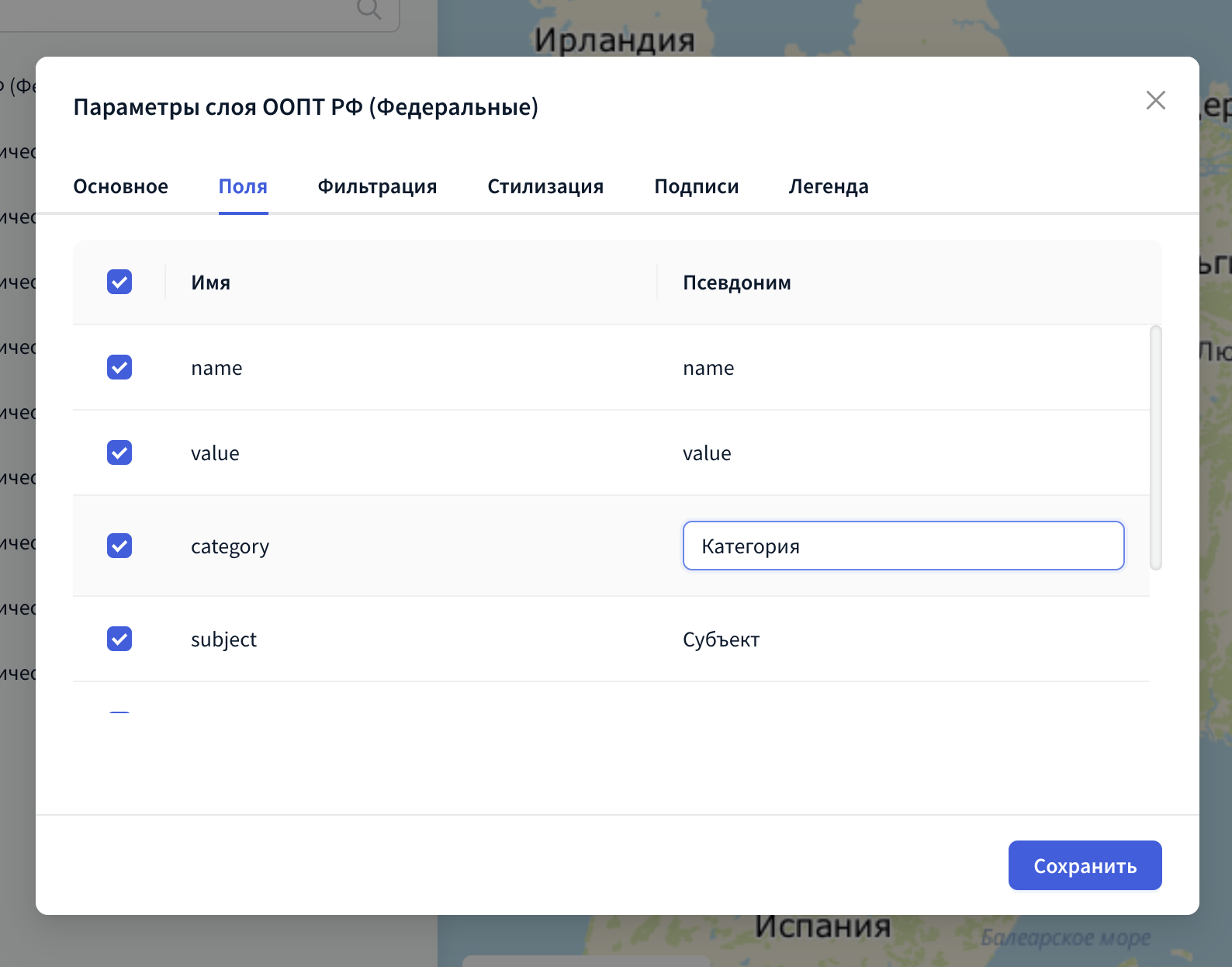Toggle the select-all checkbox in table header
The height and width of the screenshot is (967, 1232).
click(119, 282)
